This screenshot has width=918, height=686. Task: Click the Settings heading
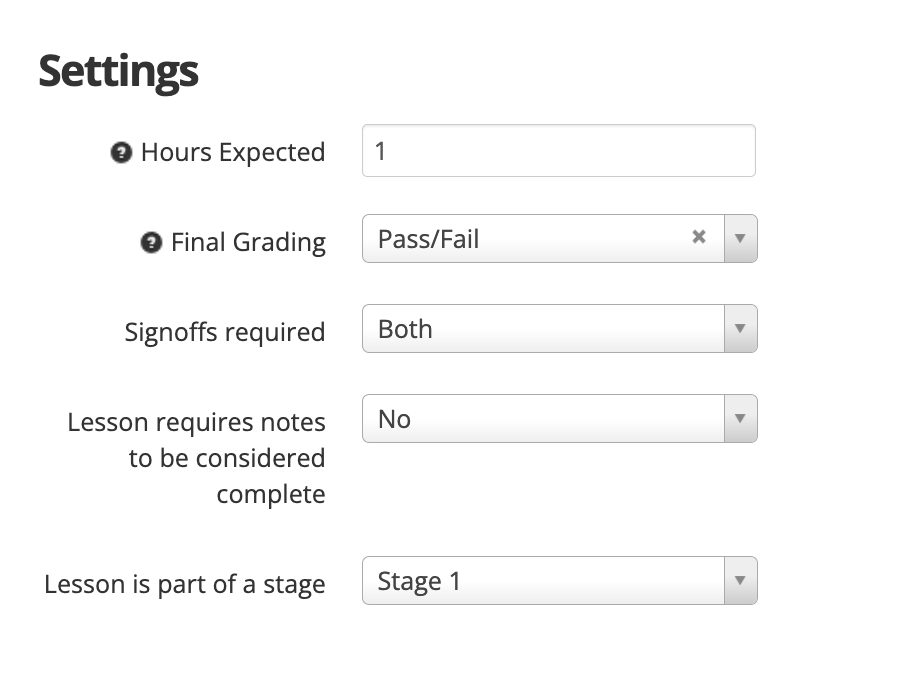(x=118, y=71)
